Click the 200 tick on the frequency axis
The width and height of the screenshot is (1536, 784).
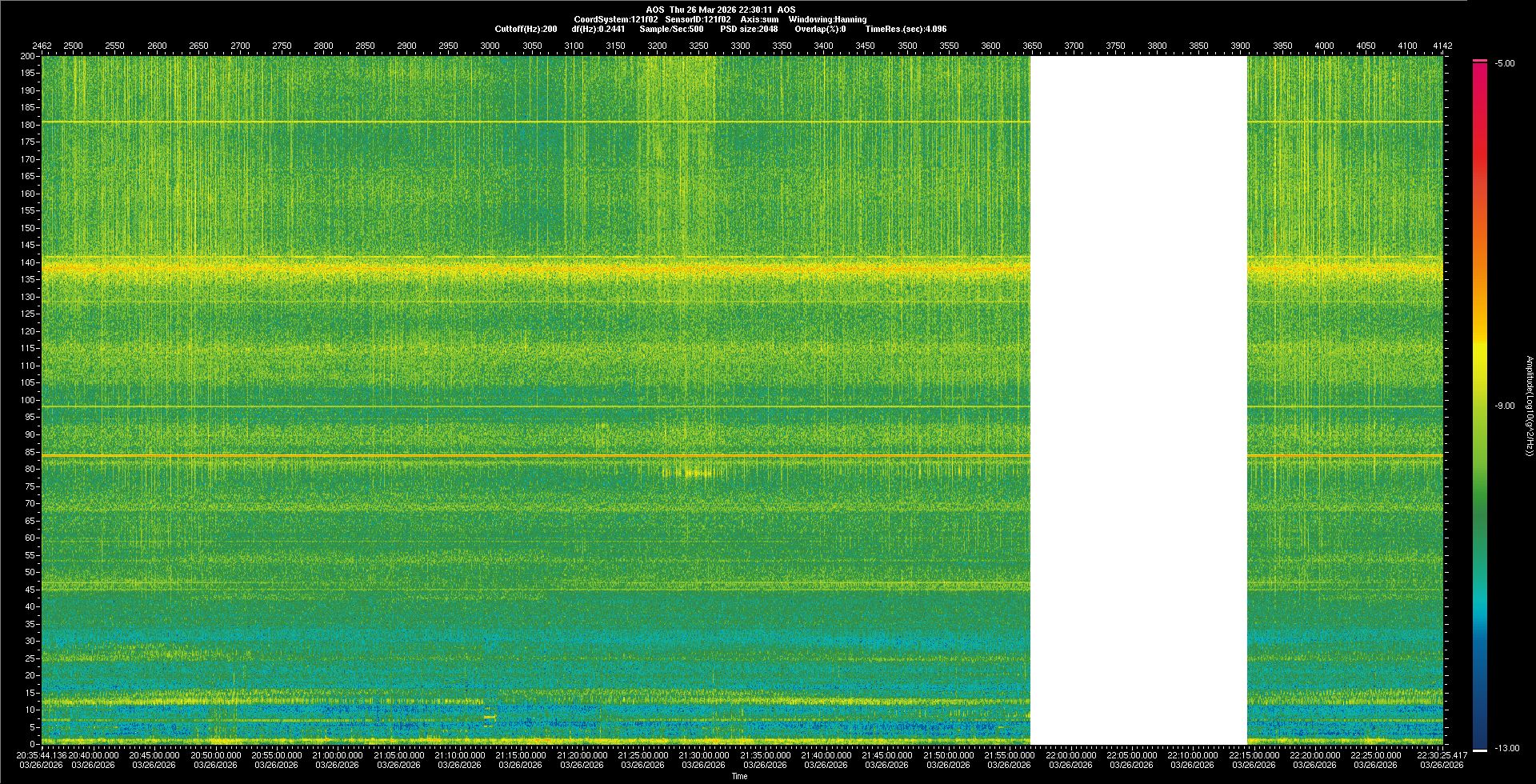pyautogui.click(x=27, y=56)
